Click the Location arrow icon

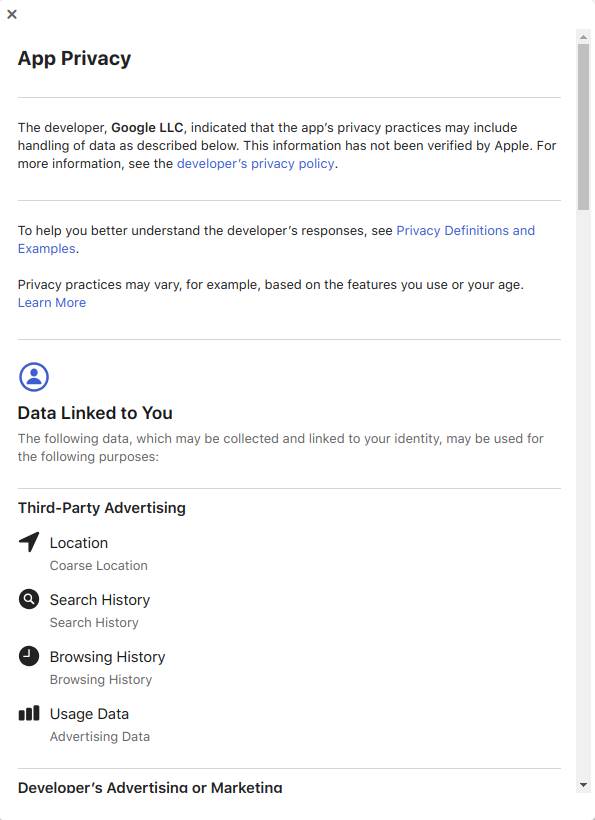point(29,542)
